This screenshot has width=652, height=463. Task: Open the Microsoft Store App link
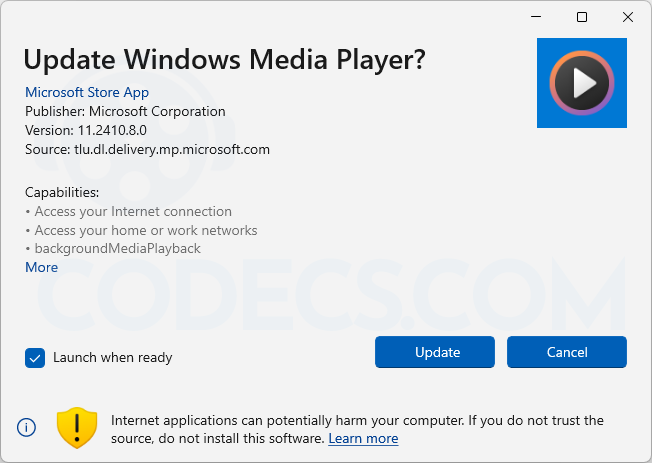87,92
